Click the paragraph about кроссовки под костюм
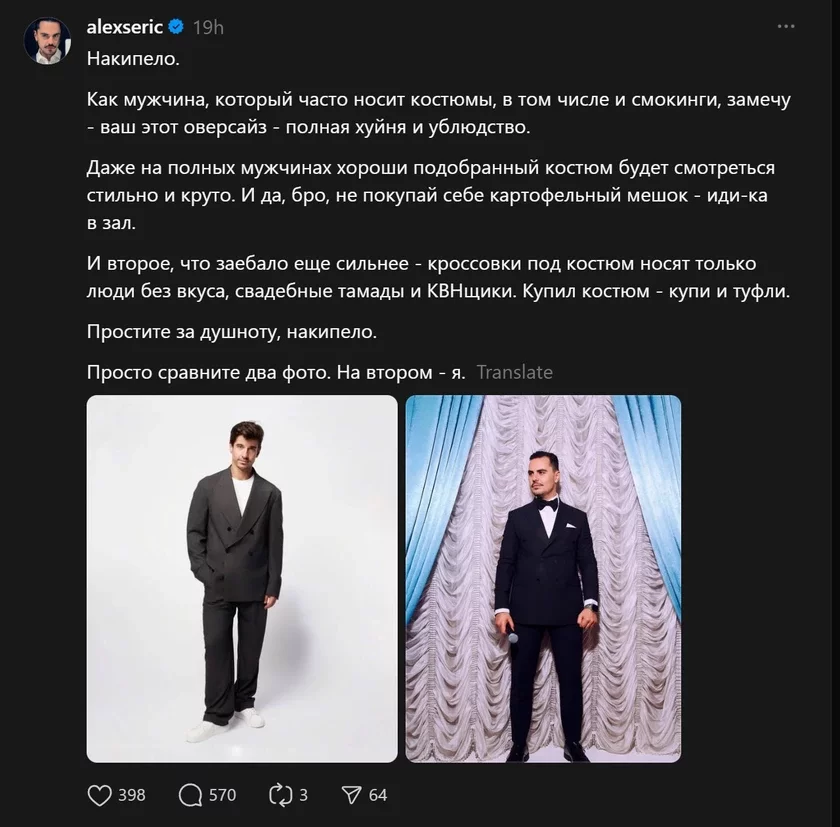Viewport: 840px width, 827px height. pos(437,279)
